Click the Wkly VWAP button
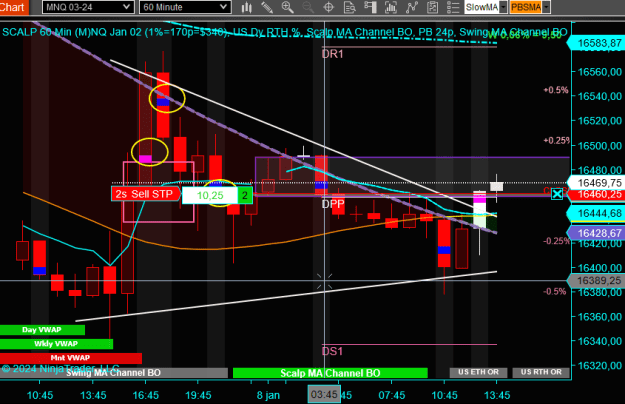Screen dimensions: 625x404 click(x=56, y=344)
